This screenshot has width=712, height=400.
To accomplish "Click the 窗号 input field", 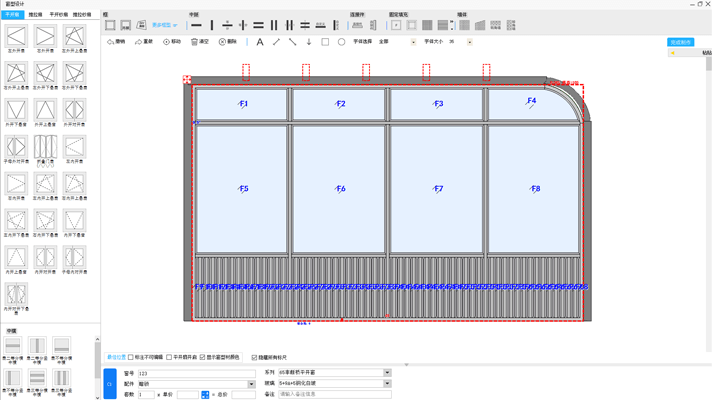I will 196,373.
